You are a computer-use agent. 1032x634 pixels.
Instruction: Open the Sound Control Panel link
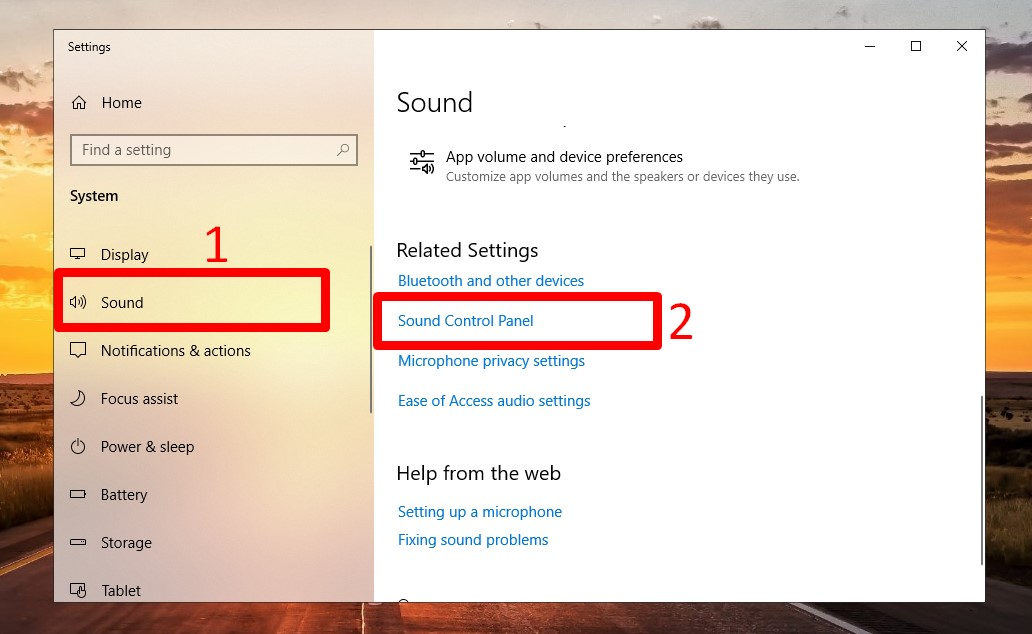pos(465,321)
